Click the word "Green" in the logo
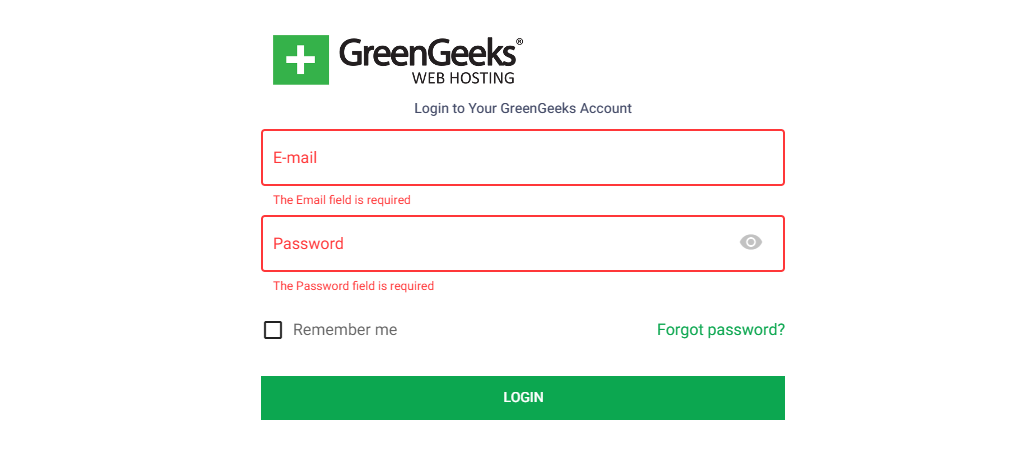 [x=379, y=54]
